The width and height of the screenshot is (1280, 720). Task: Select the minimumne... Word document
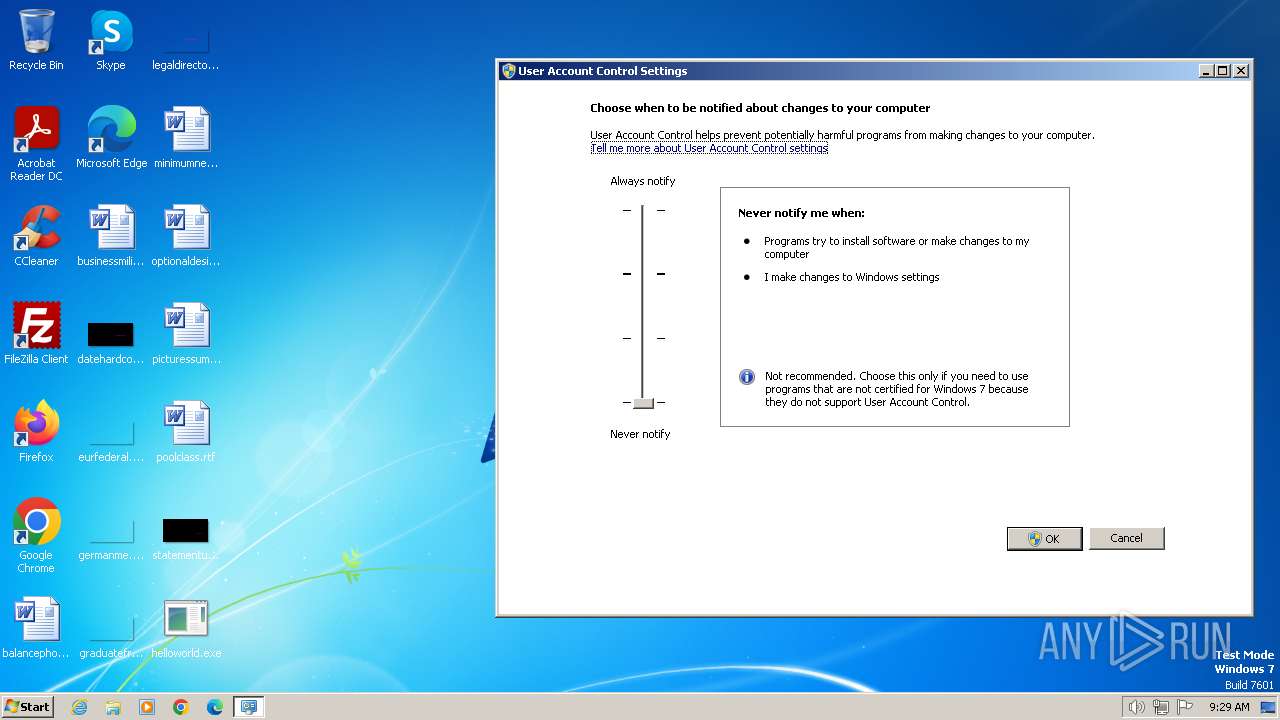point(185,138)
